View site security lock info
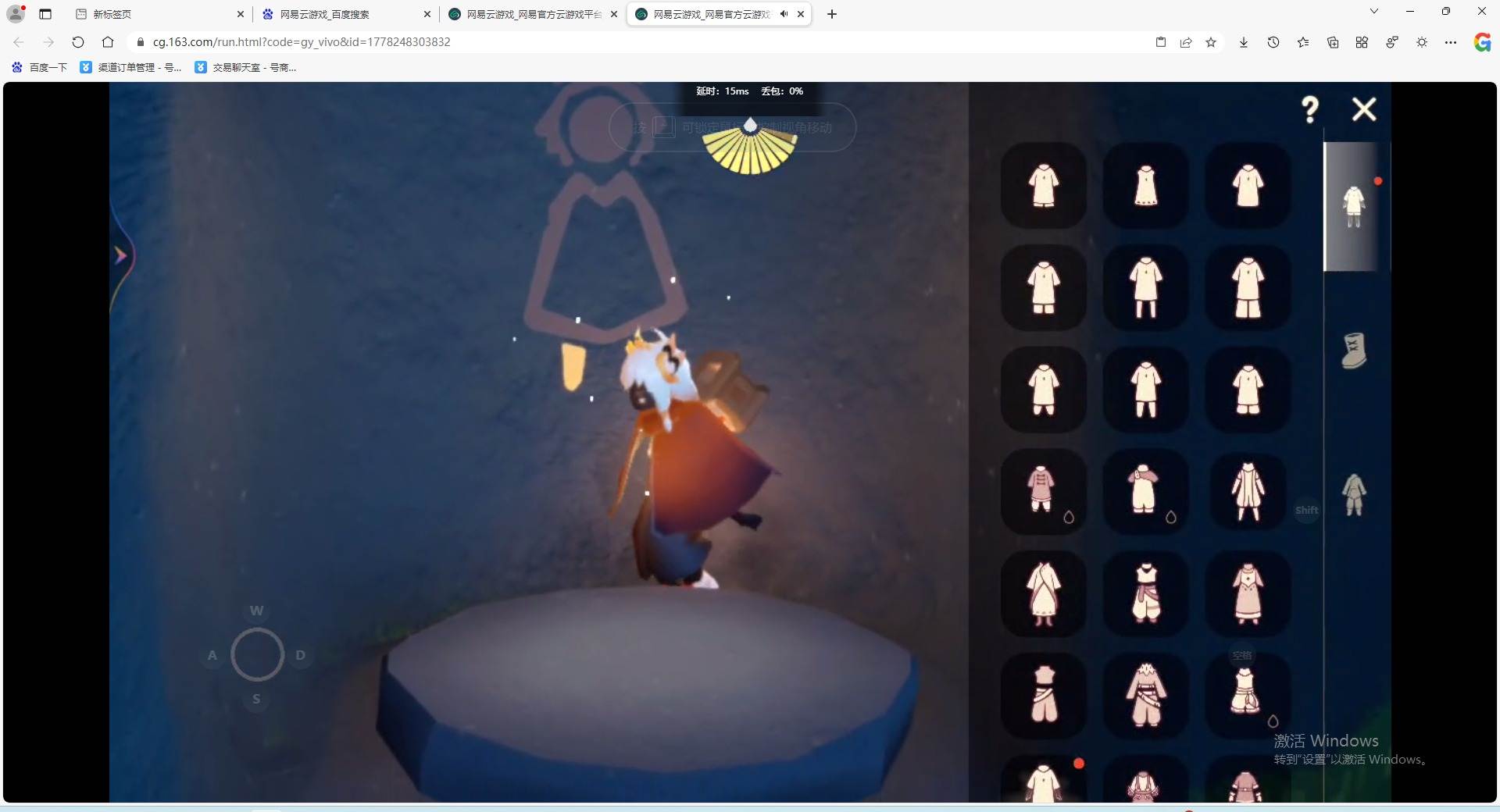The image size is (1500, 812). click(x=141, y=42)
